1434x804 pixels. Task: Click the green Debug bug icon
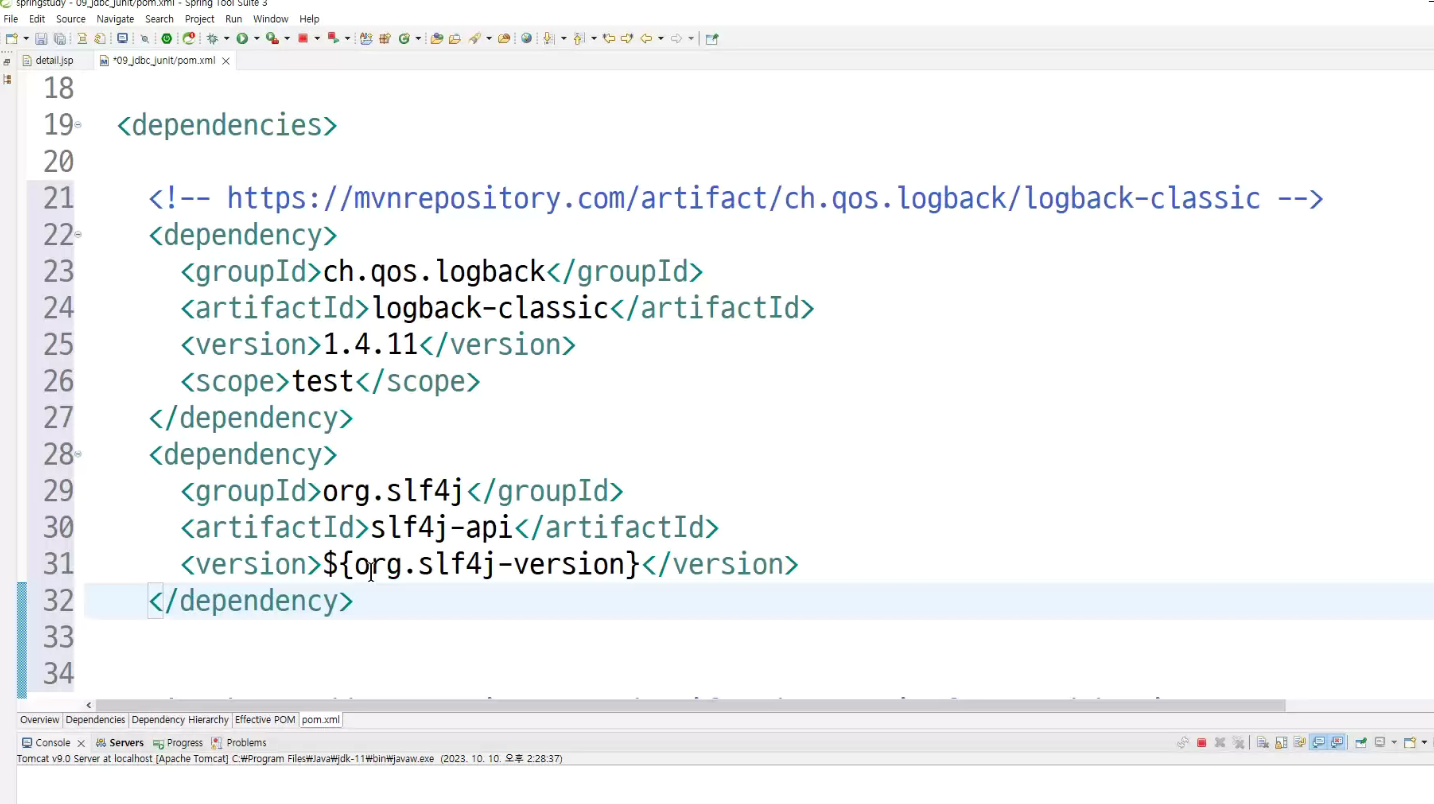212,38
